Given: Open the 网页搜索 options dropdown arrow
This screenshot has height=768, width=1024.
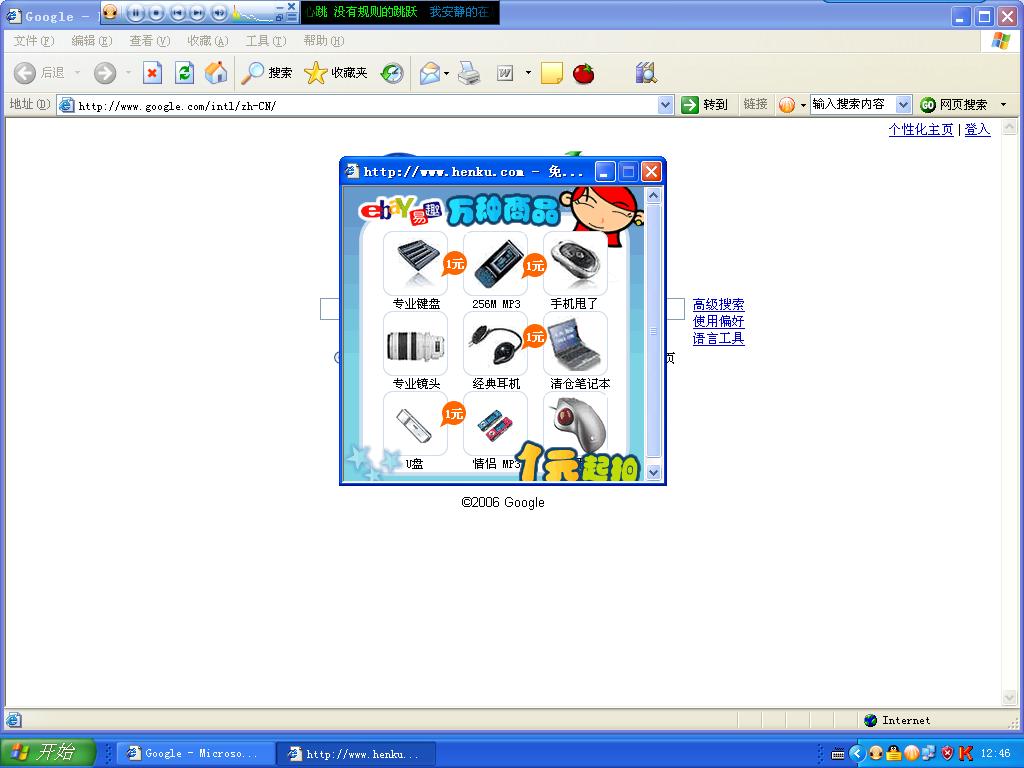Looking at the screenshot, I should (x=1004, y=104).
